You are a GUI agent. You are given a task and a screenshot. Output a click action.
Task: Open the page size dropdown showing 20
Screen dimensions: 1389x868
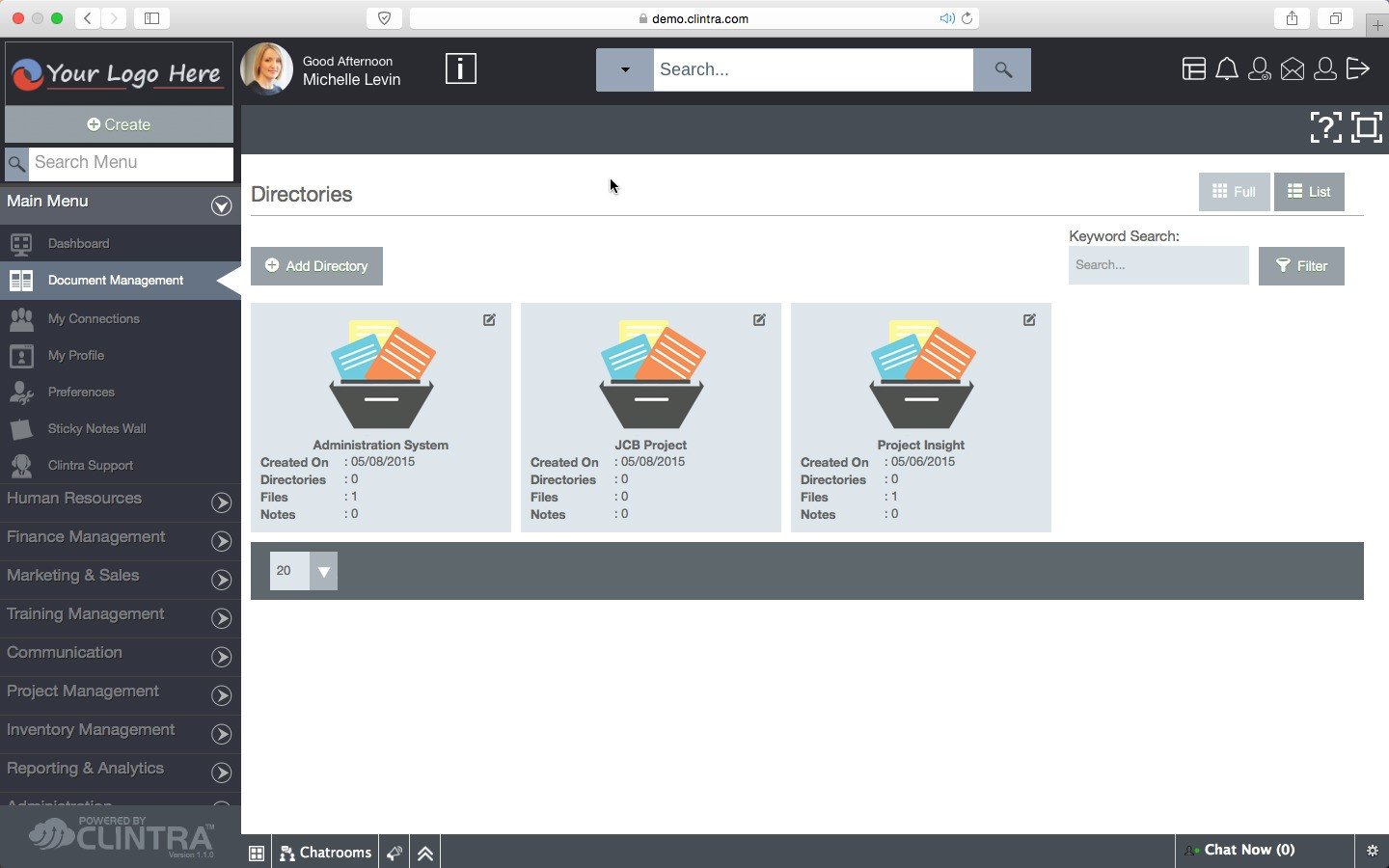[304, 571]
